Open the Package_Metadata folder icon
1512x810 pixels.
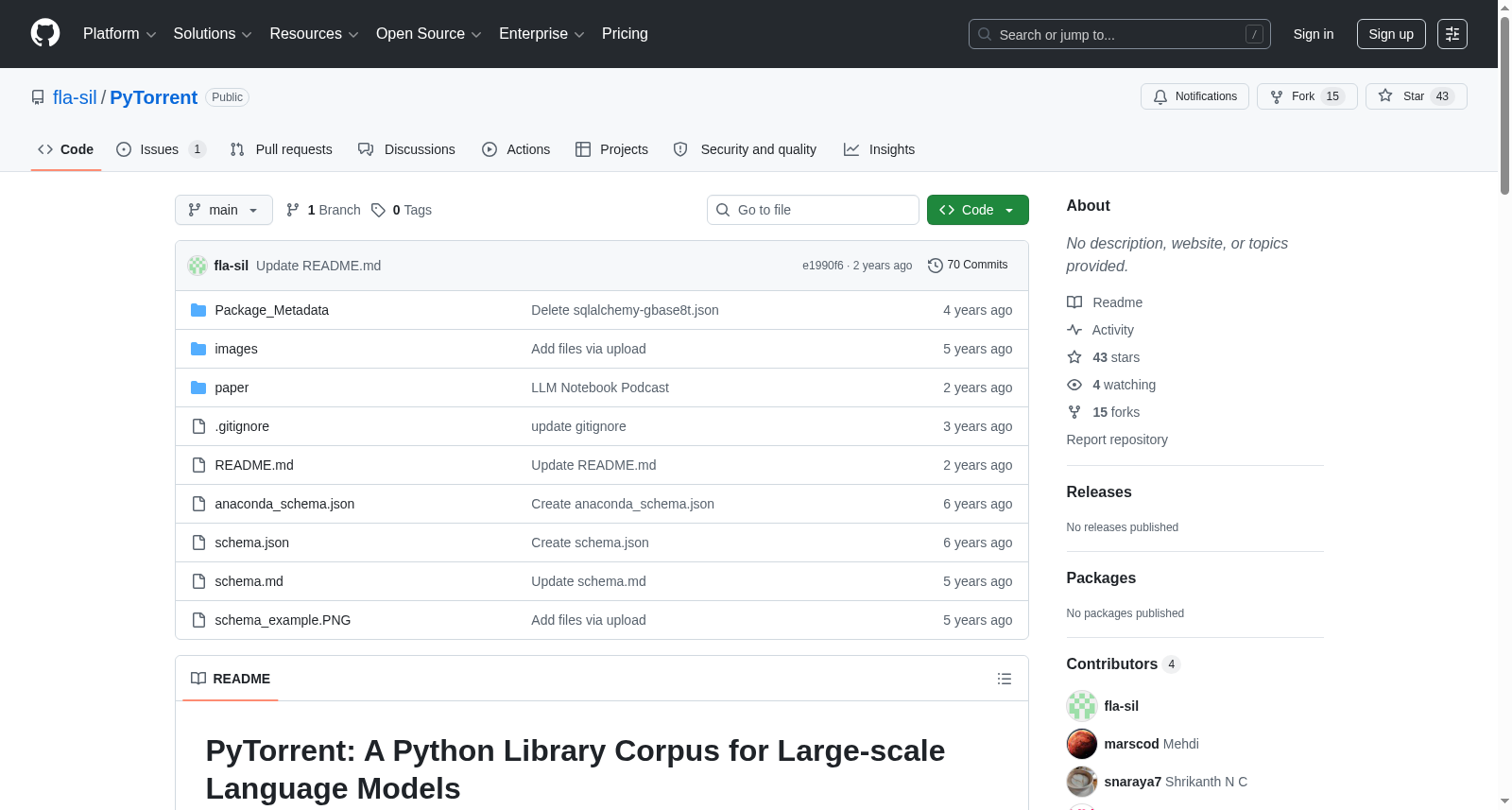(198, 310)
